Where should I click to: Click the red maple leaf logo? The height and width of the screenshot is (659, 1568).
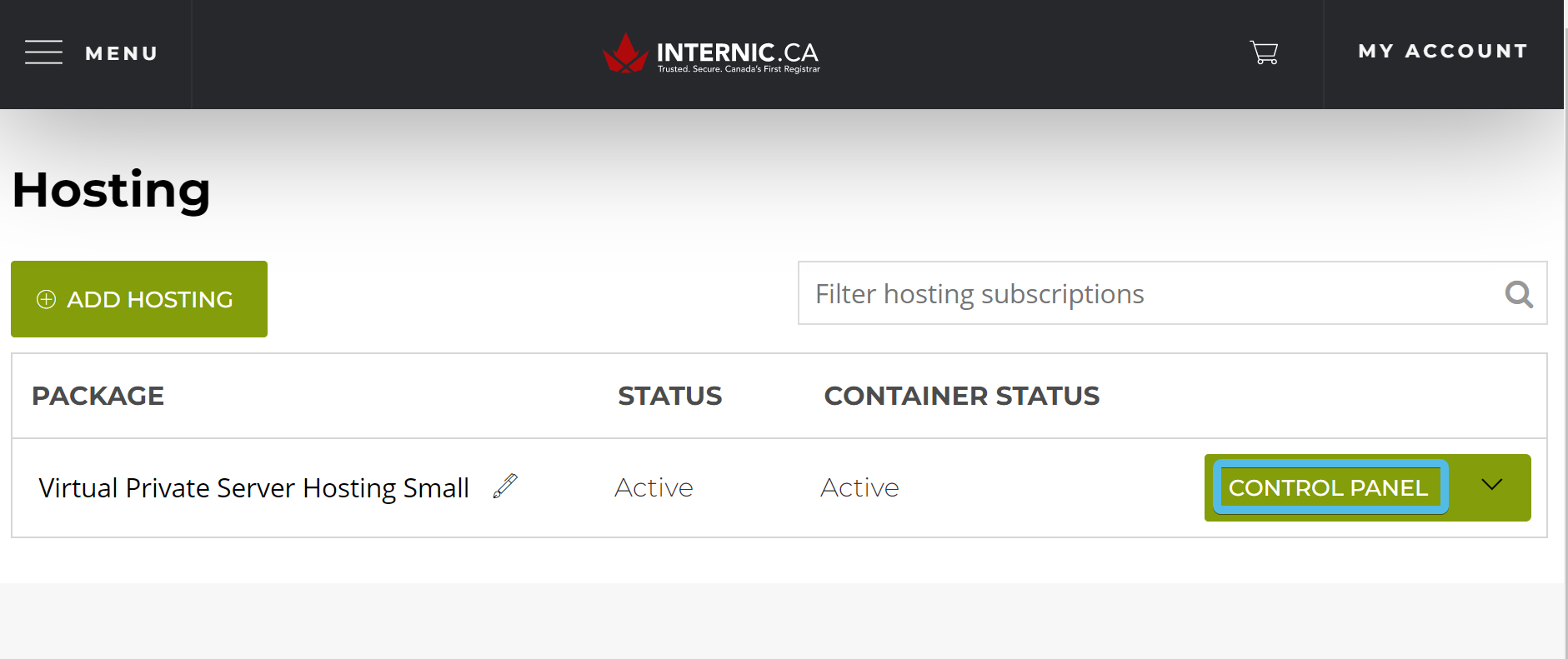pyautogui.click(x=625, y=53)
